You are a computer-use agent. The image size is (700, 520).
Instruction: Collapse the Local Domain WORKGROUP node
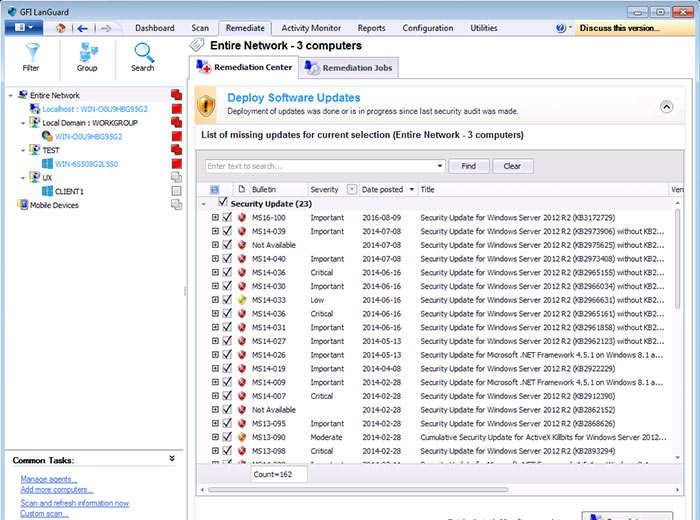click(23, 123)
